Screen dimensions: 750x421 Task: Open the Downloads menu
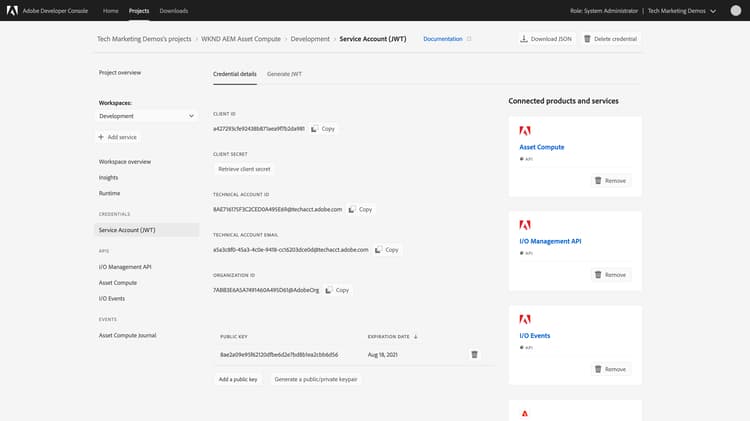pos(174,11)
